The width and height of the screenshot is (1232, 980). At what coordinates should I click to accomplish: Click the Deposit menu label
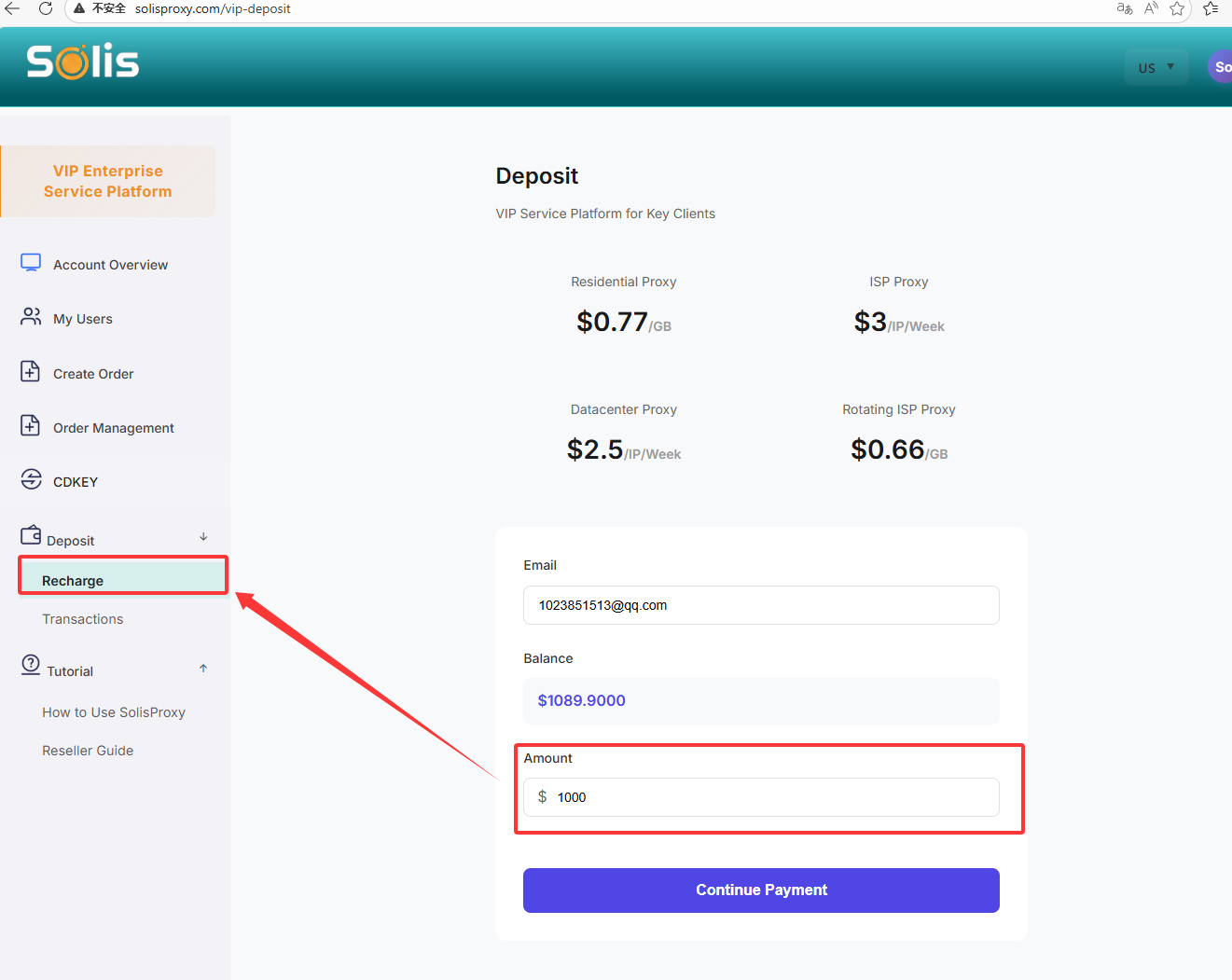[71, 541]
